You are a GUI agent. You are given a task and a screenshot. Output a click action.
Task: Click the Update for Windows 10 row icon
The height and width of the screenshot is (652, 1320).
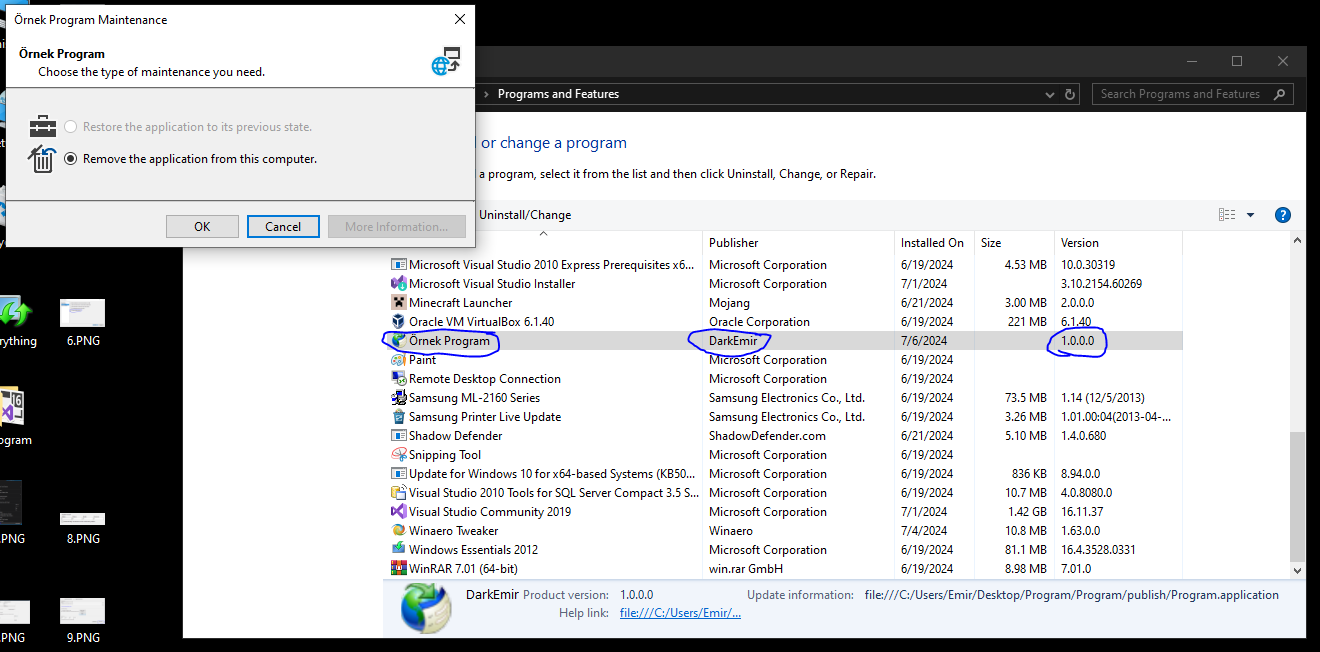[x=399, y=474]
